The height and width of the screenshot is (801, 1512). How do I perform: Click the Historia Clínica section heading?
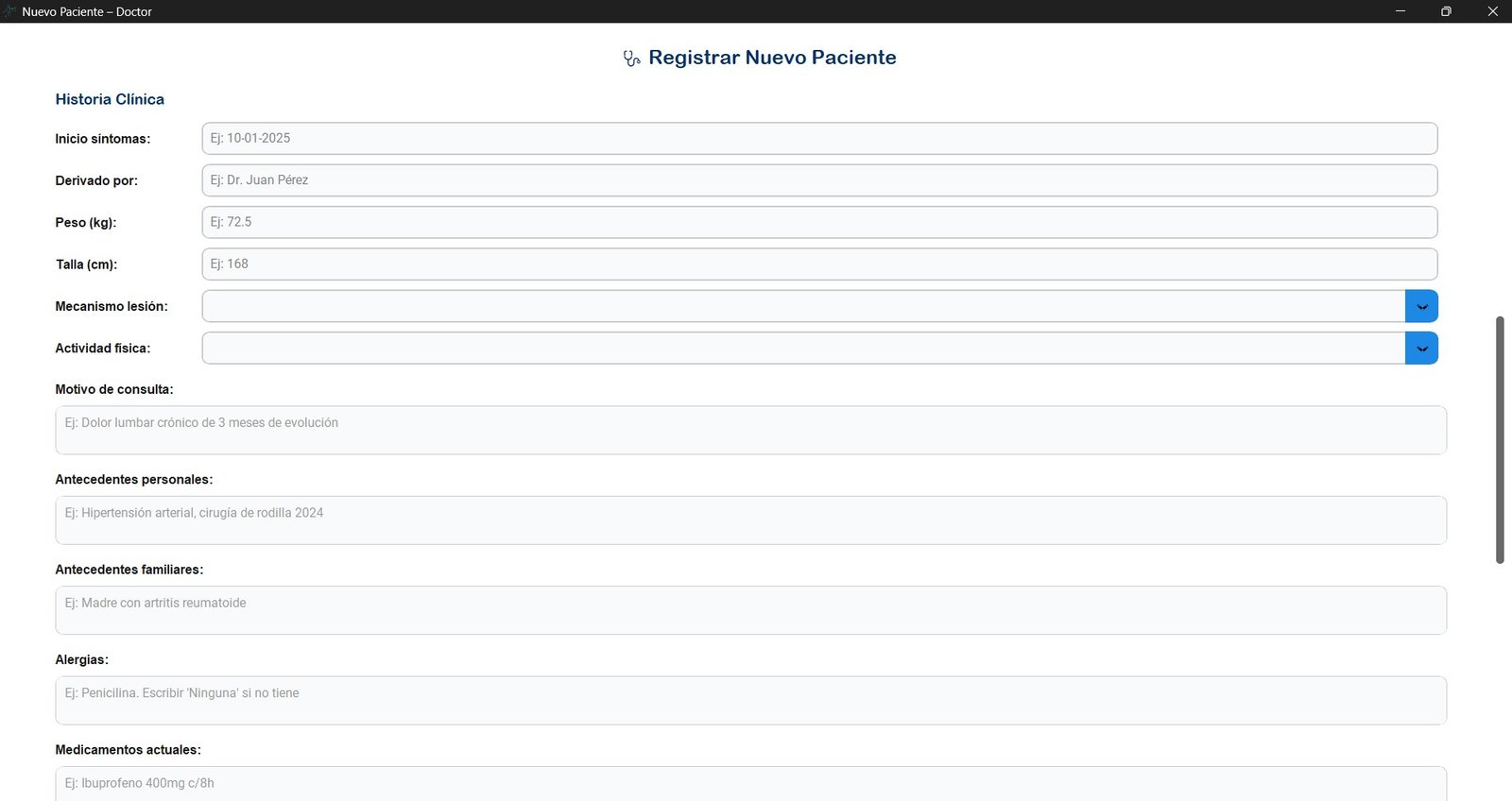(x=110, y=99)
